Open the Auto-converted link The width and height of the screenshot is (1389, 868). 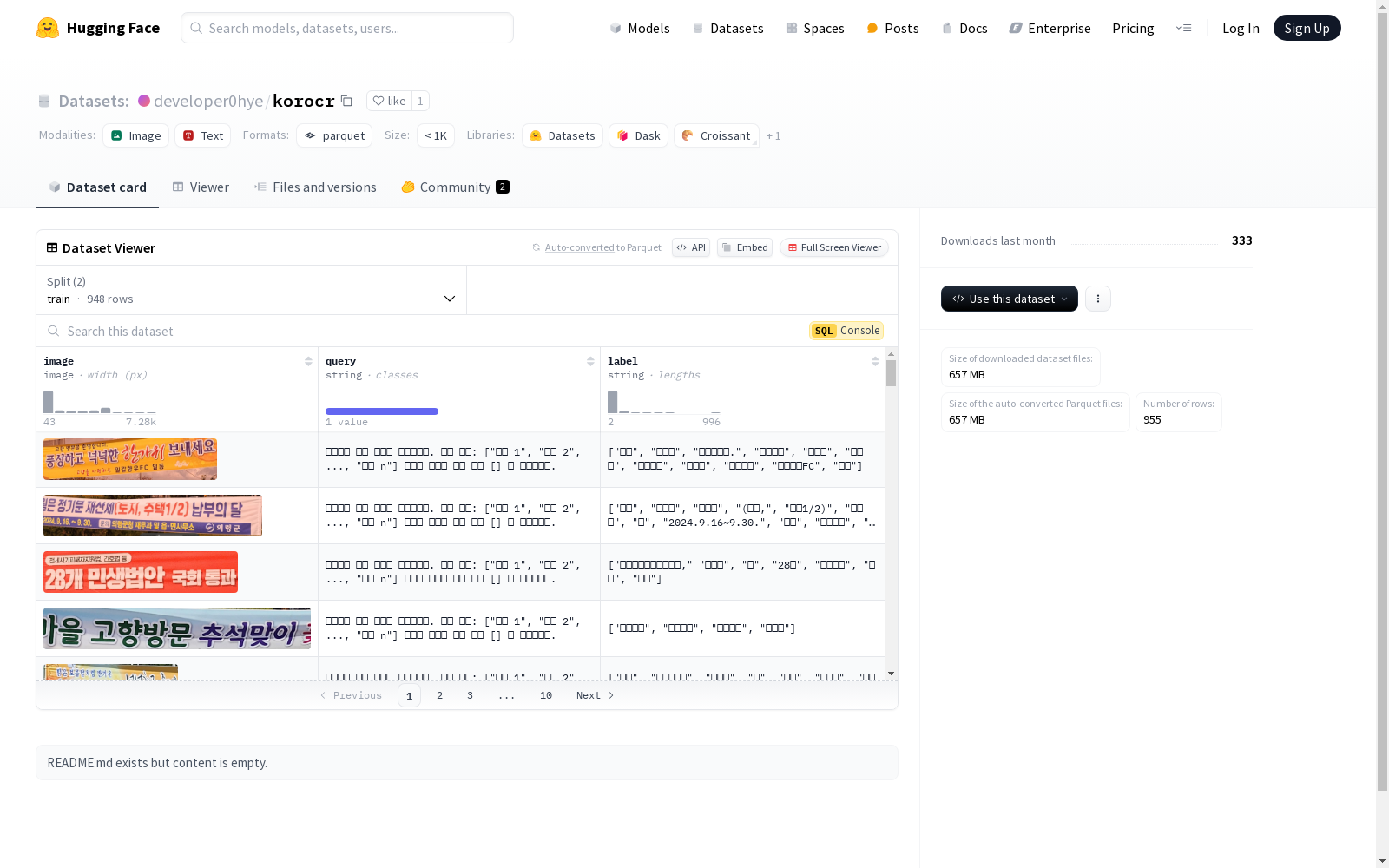point(579,247)
